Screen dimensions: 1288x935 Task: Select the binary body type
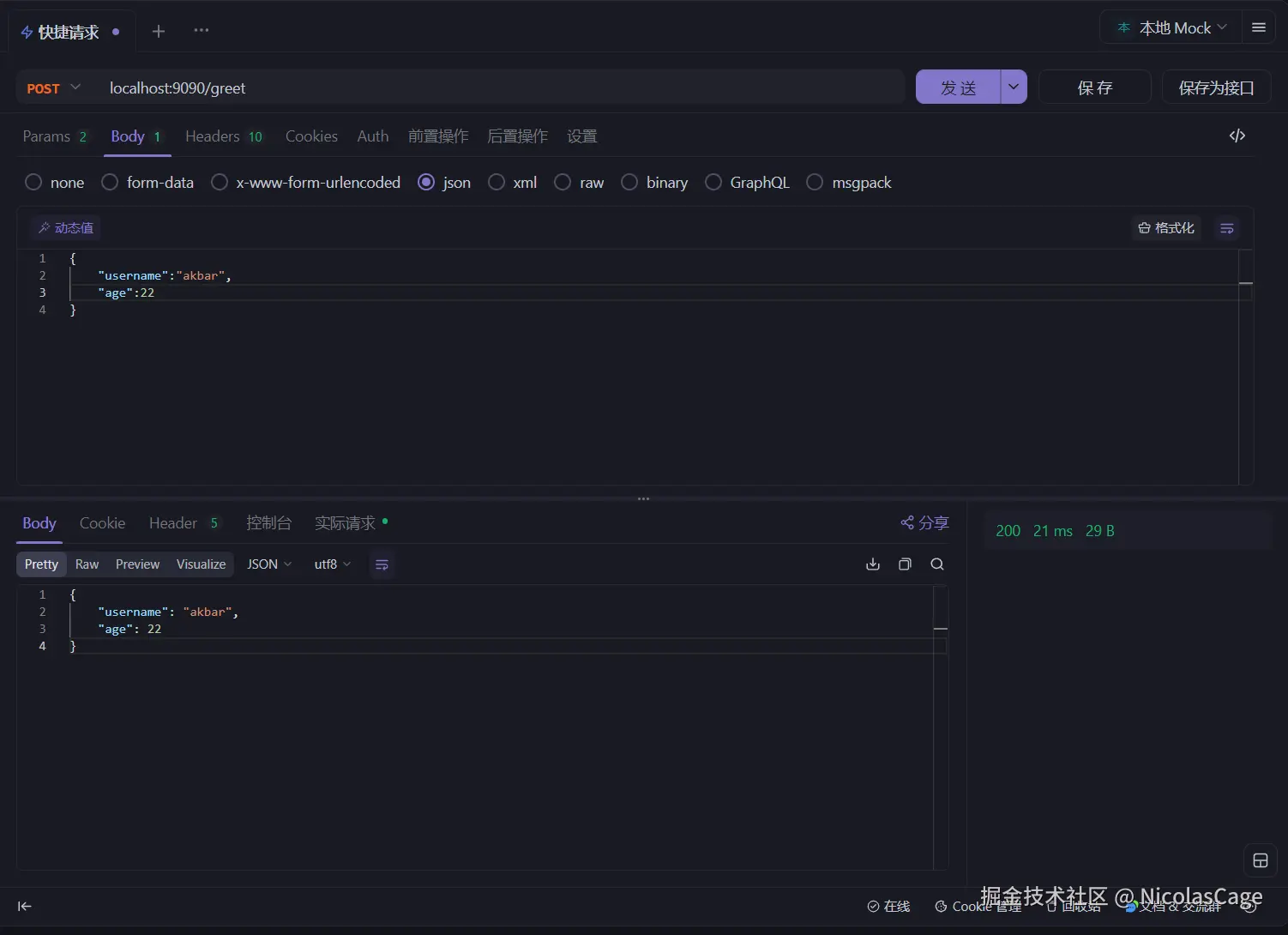point(655,183)
